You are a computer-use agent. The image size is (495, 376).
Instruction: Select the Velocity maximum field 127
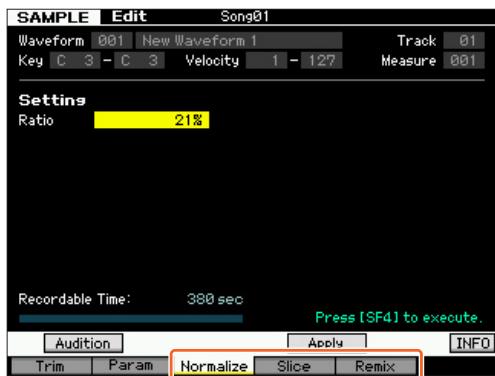click(321, 60)
